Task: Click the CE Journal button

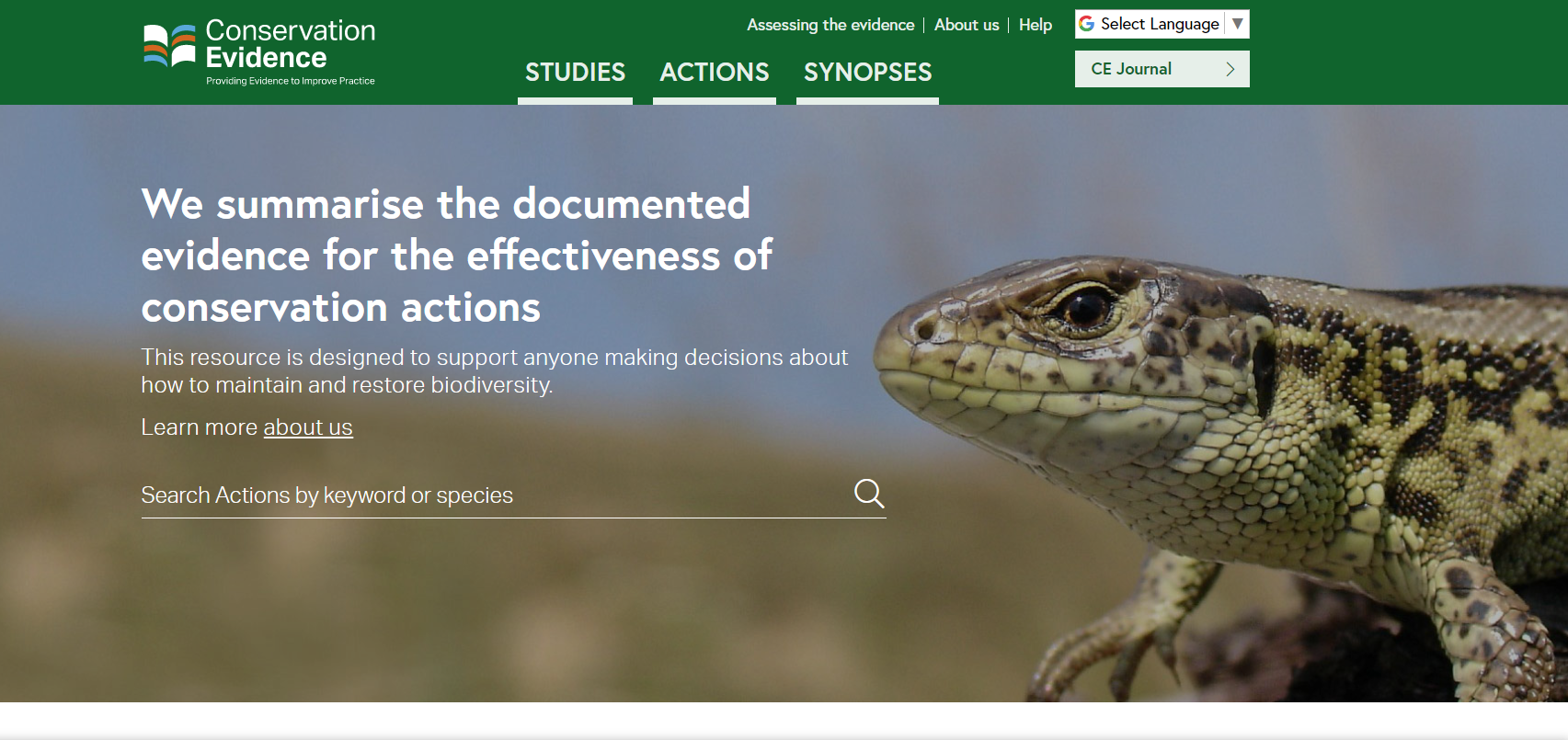Action: (1162, 69)
